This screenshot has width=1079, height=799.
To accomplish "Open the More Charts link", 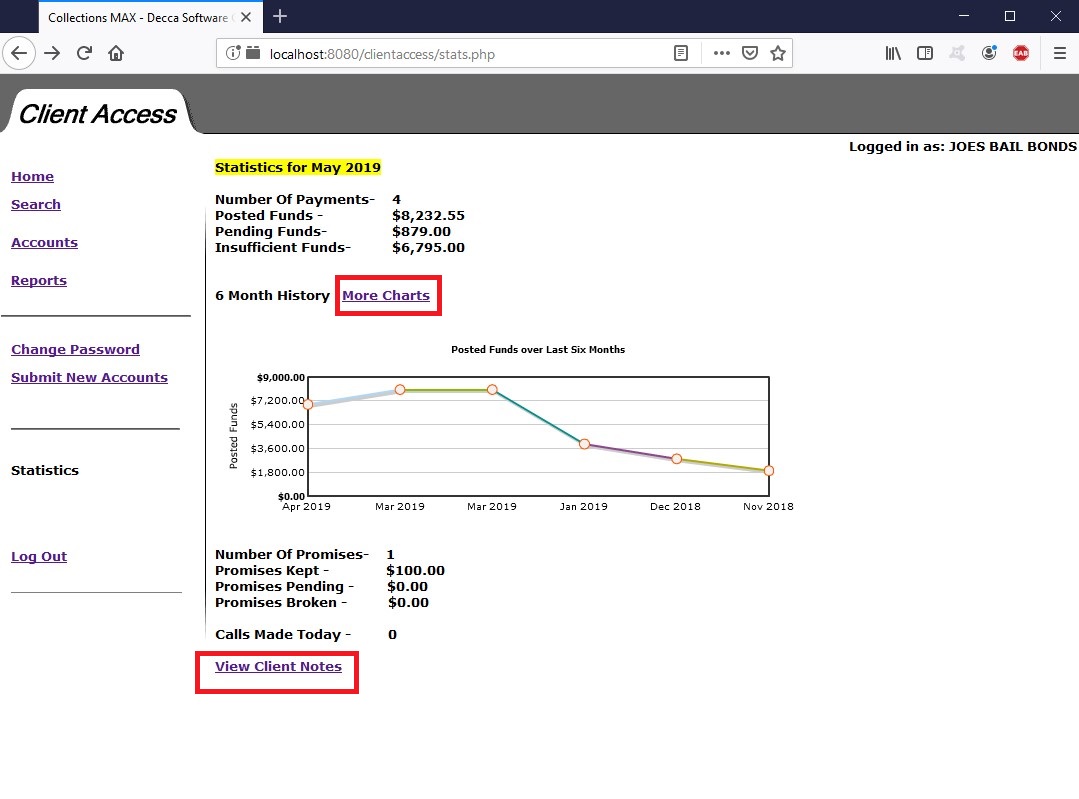I will pyautogui.click(x=385, y=295).
